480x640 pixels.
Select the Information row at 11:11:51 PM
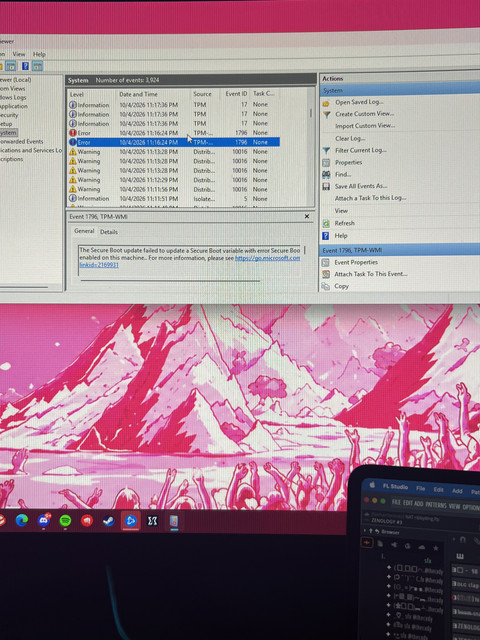coord(173,199)
